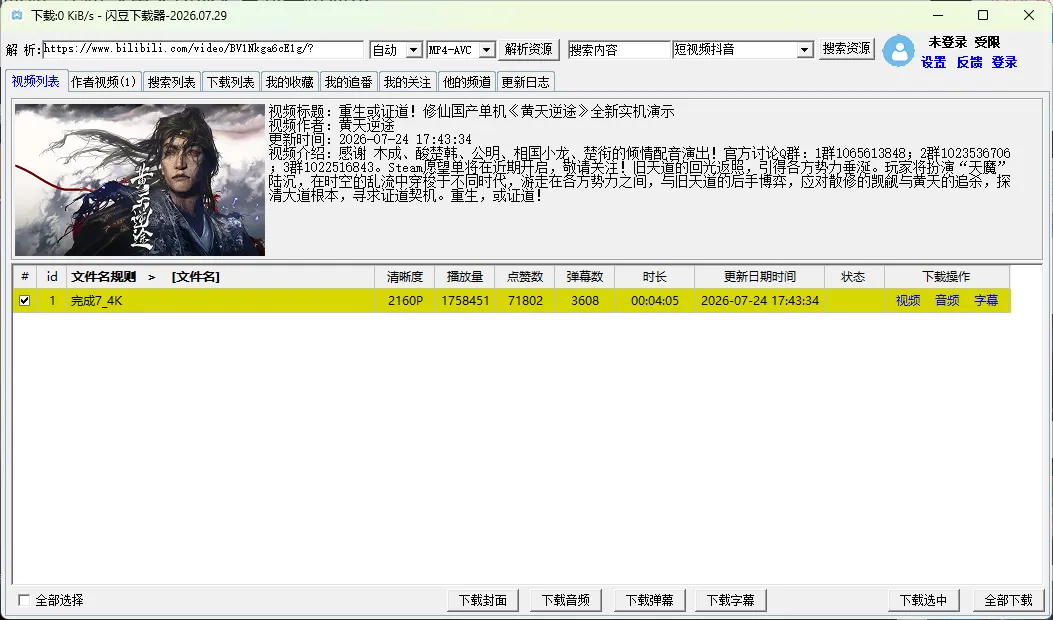
Task: Open the 设置 link
Action: pos(933,62)
